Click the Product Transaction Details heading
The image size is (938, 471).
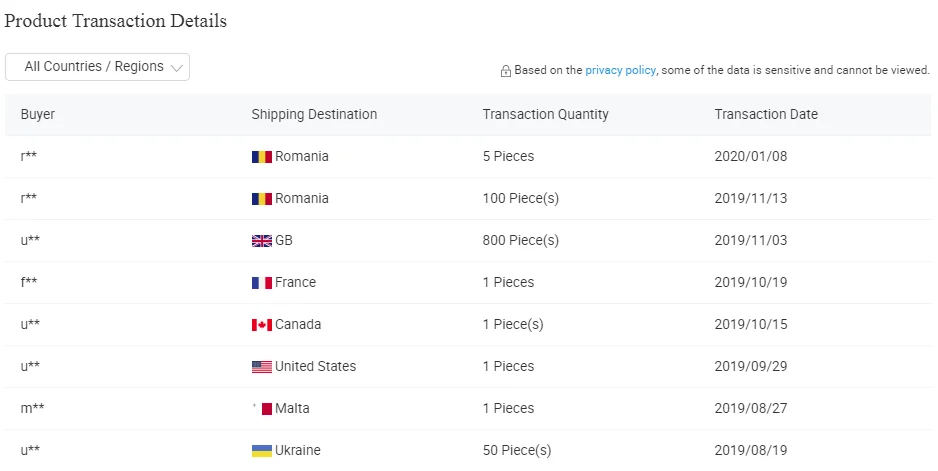coord(116,21)
